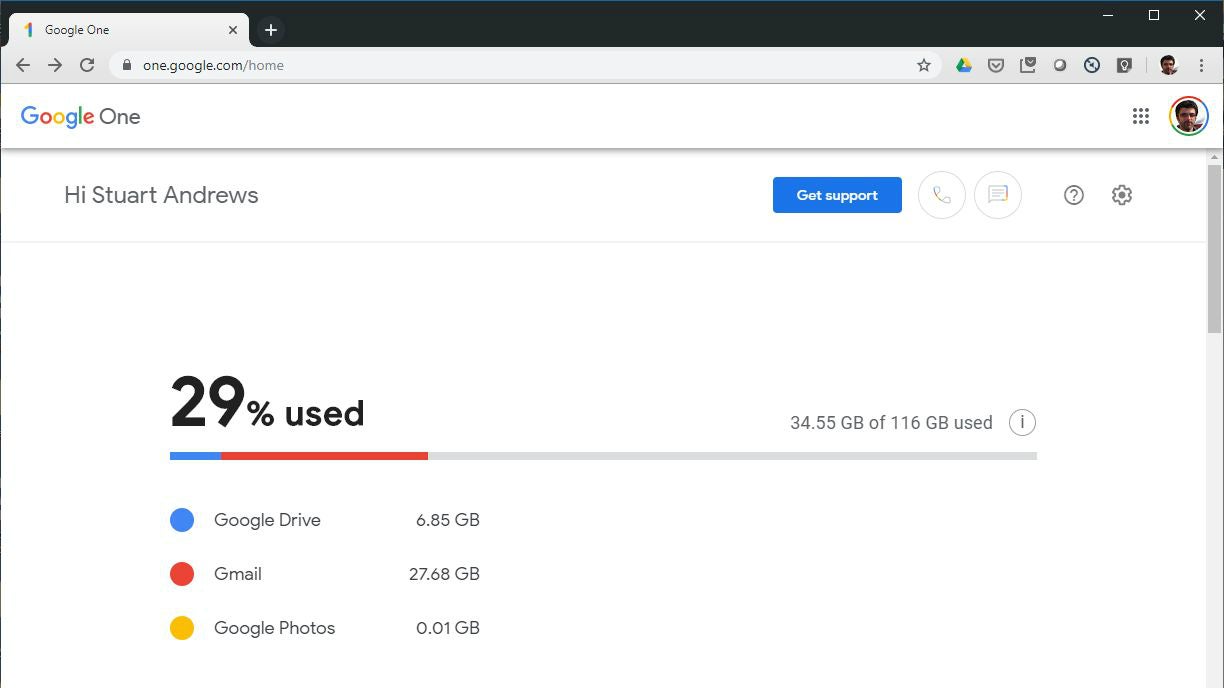Click the page vertical scrollbar thumb

click(1215, 249)
